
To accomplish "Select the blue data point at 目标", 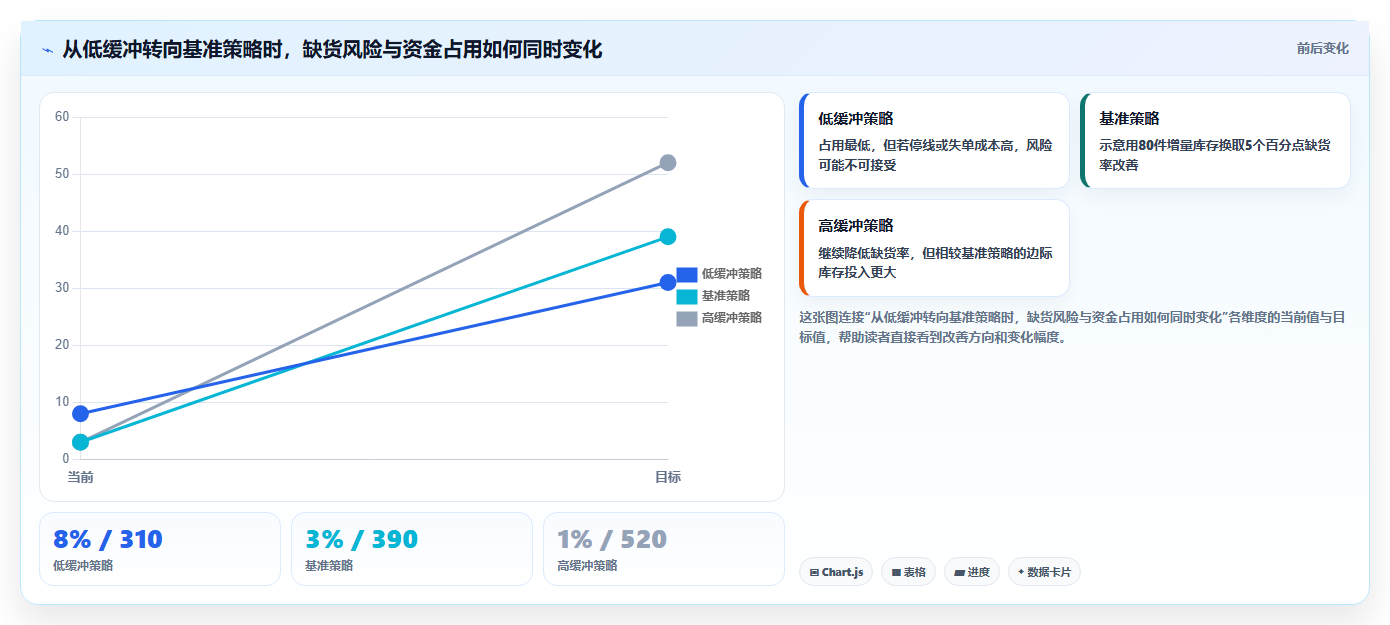I will point(668,282).
